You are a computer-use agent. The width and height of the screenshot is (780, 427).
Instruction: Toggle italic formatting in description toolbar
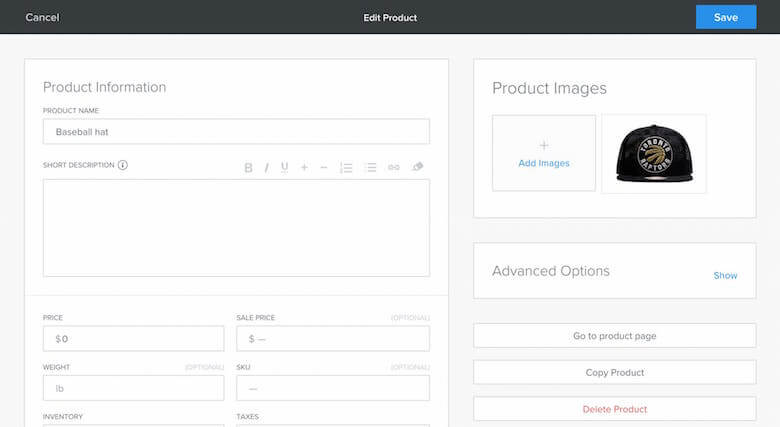(x=266, y=167)
